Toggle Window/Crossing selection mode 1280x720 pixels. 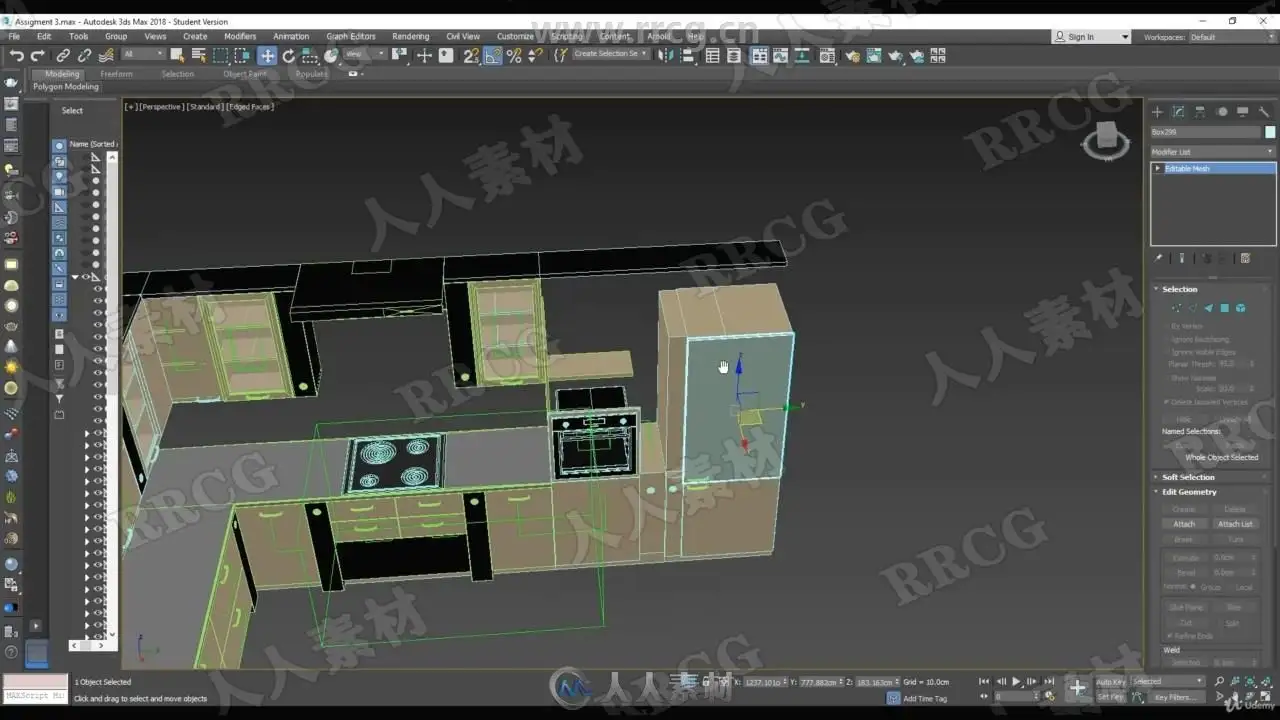point(243,56)
